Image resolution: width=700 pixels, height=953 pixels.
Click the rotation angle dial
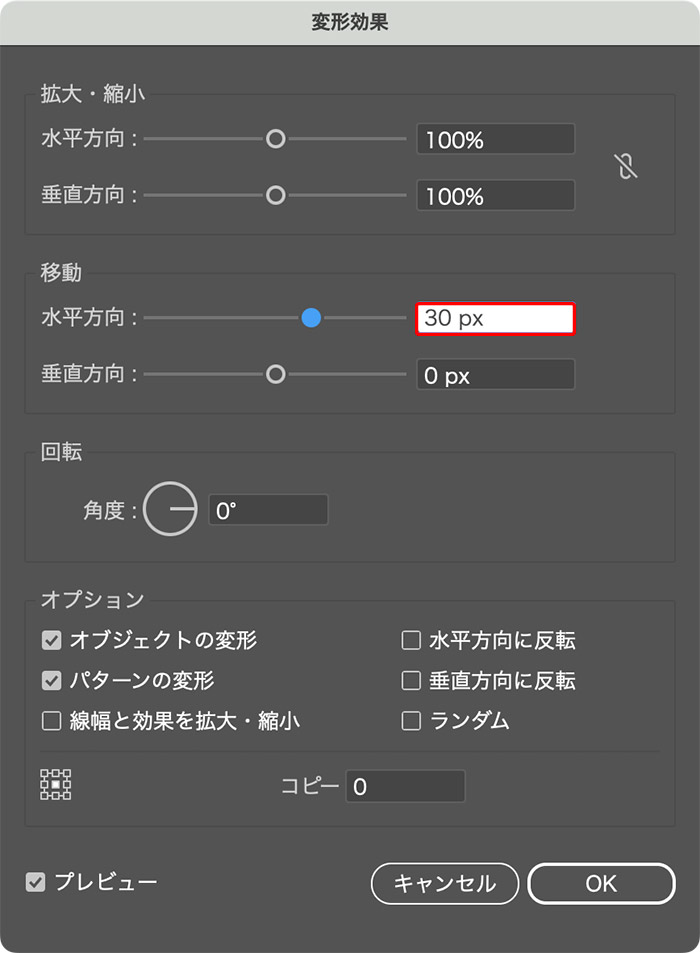[x=170, y=510]
